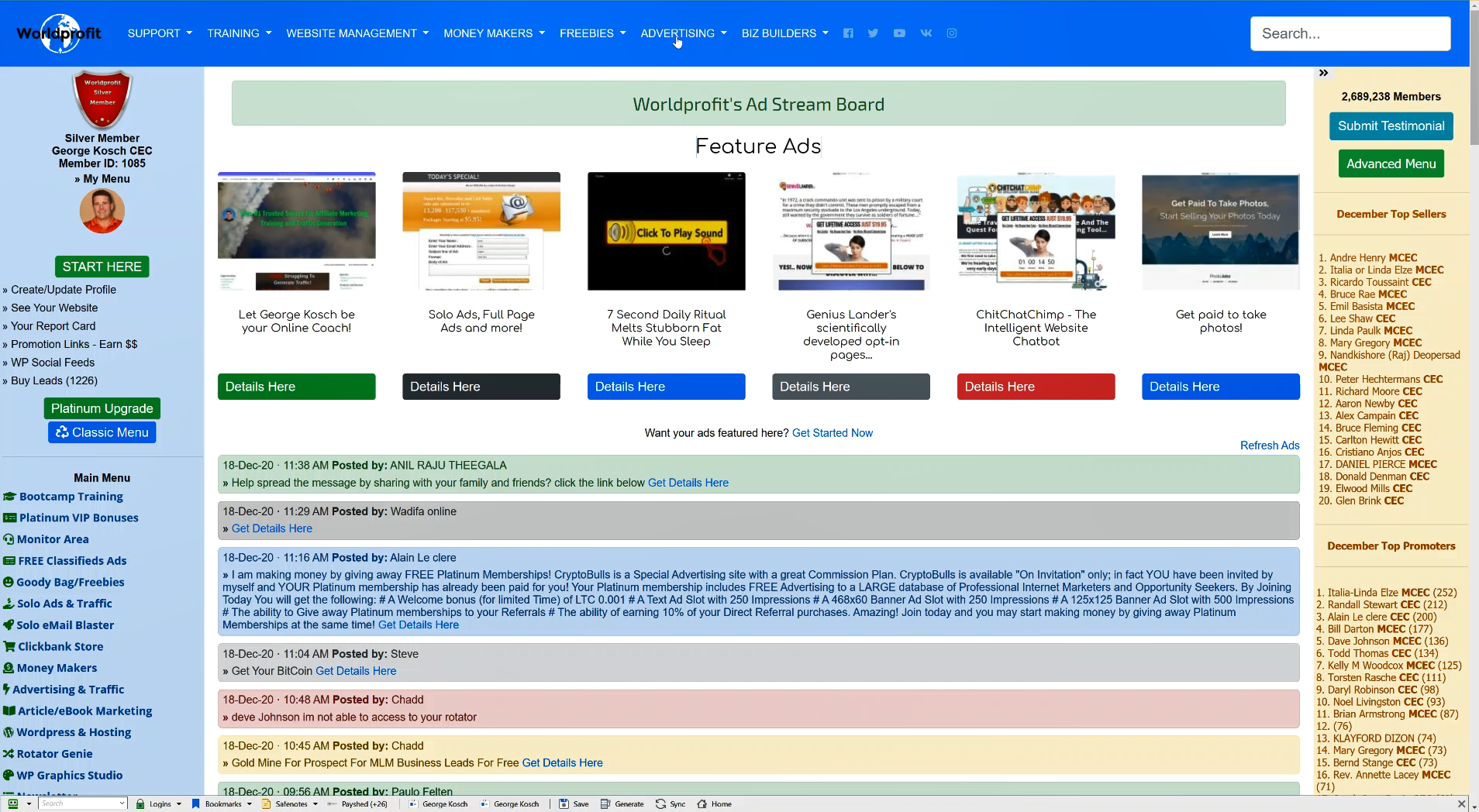Click the Safenotes note icon in bottom toolbar

pyautogui.click(x=266, y=803)
